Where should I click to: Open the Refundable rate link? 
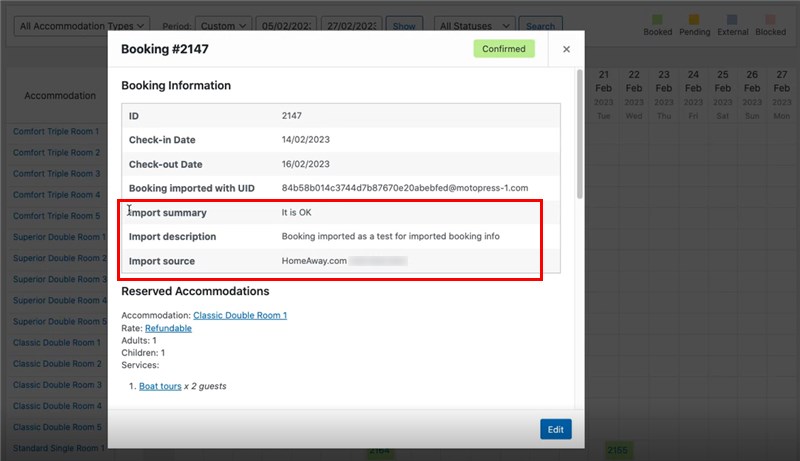point(168,328)
